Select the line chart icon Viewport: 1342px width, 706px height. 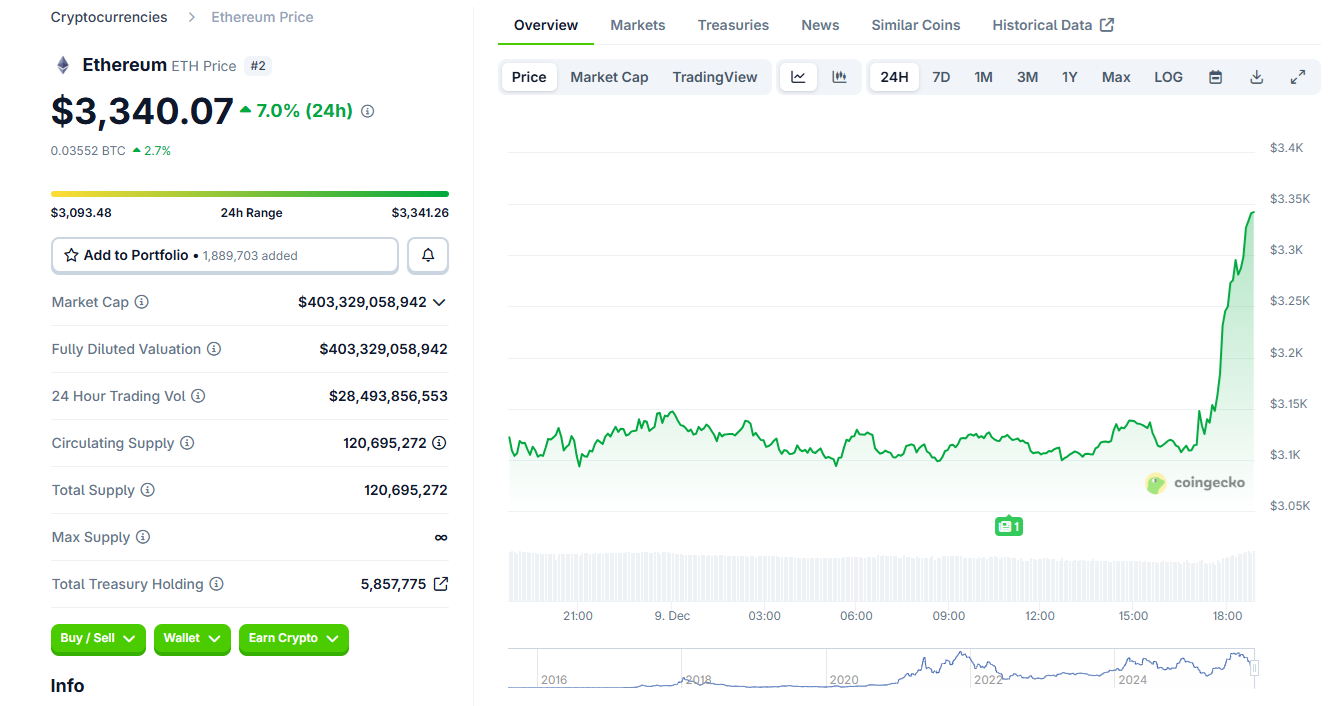(797, 76)
